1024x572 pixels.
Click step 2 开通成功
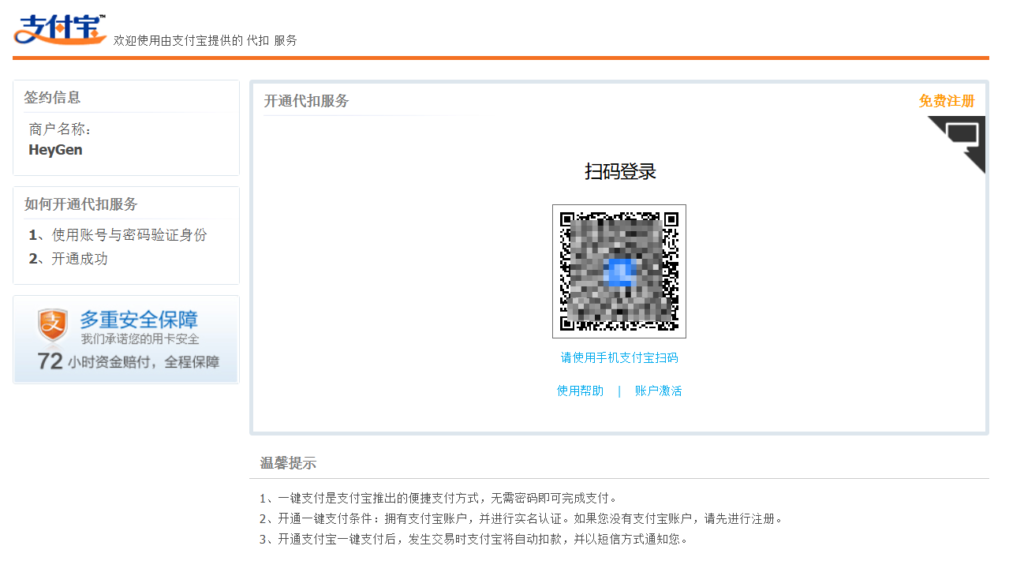pyautogui.click(x=68, y=259)
